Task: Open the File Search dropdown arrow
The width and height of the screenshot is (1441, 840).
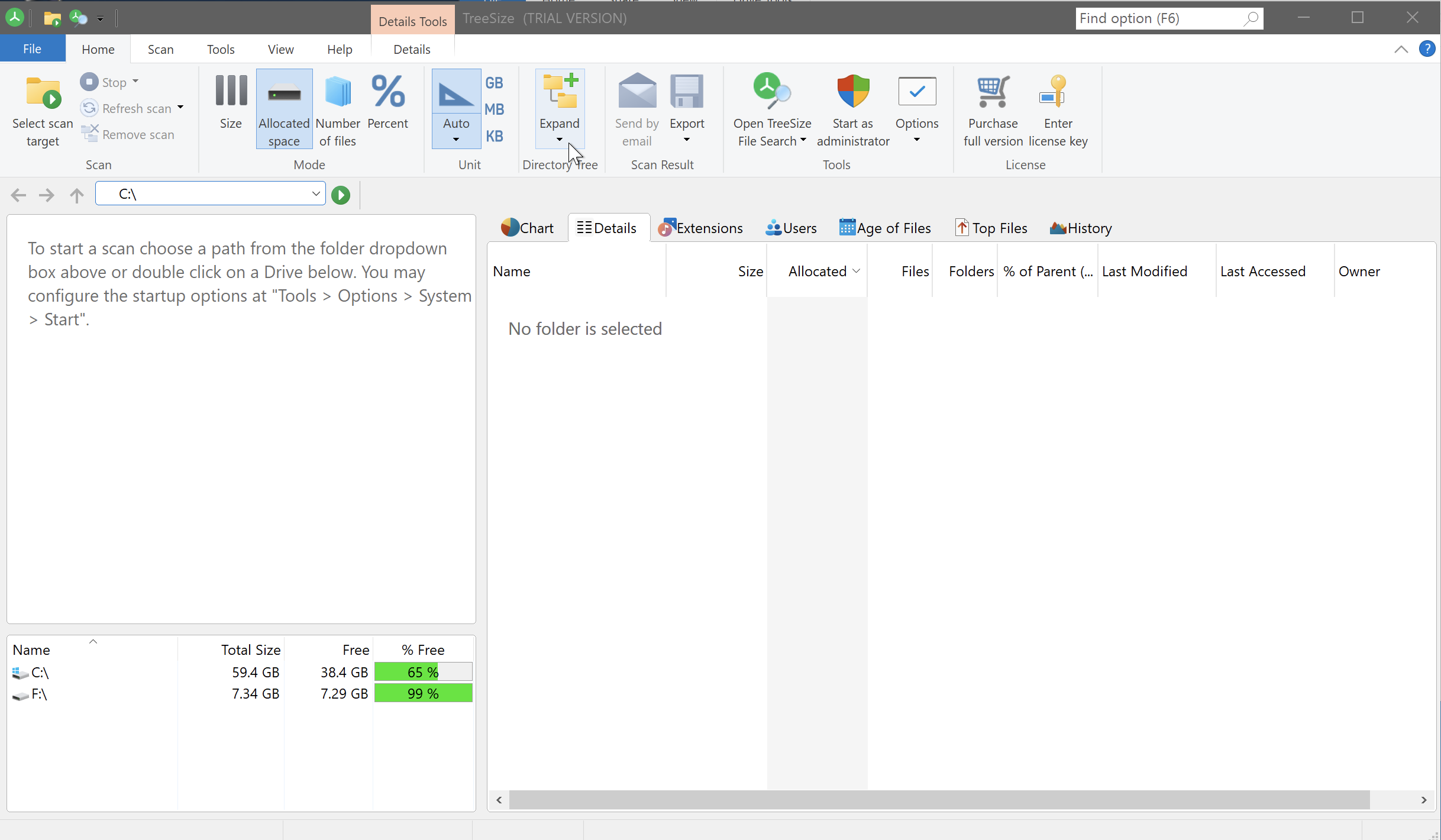Action: pos(803,140)
